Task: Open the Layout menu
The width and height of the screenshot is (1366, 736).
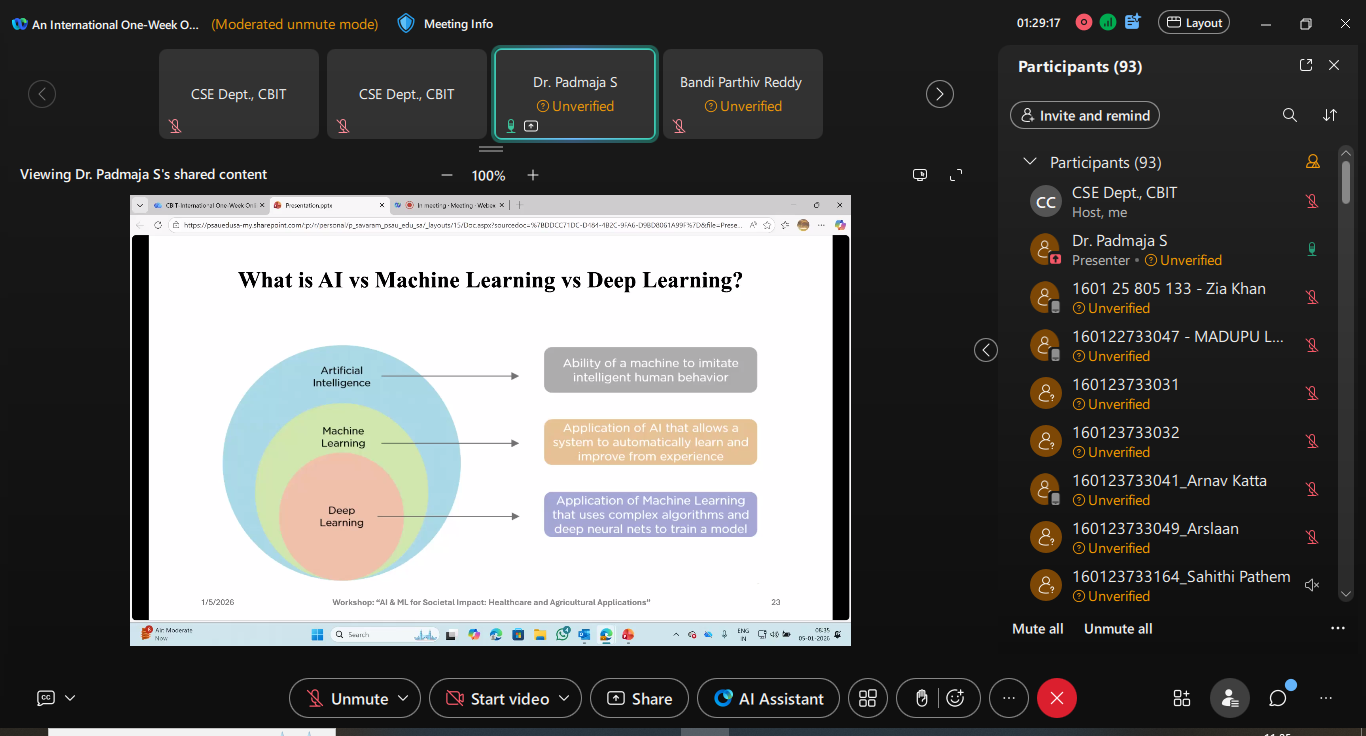Action: click(1193, 23)
